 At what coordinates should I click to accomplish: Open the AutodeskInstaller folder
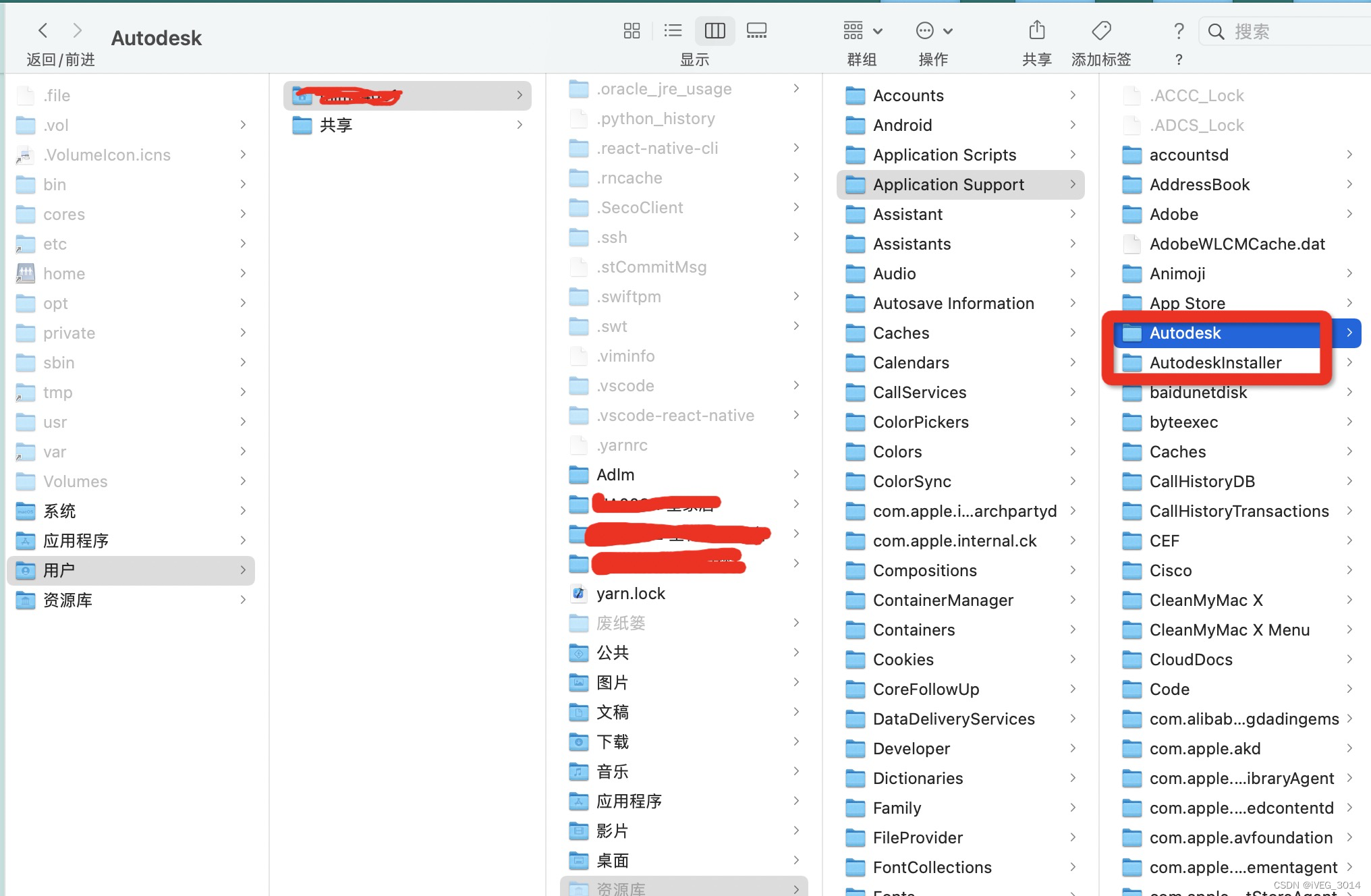[1215, 362]
